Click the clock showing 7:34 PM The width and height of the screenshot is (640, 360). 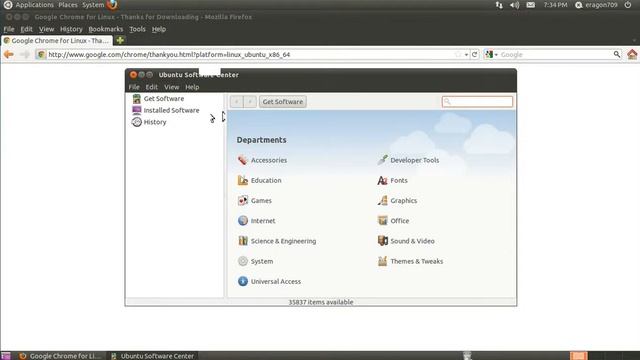pos(555,5)
